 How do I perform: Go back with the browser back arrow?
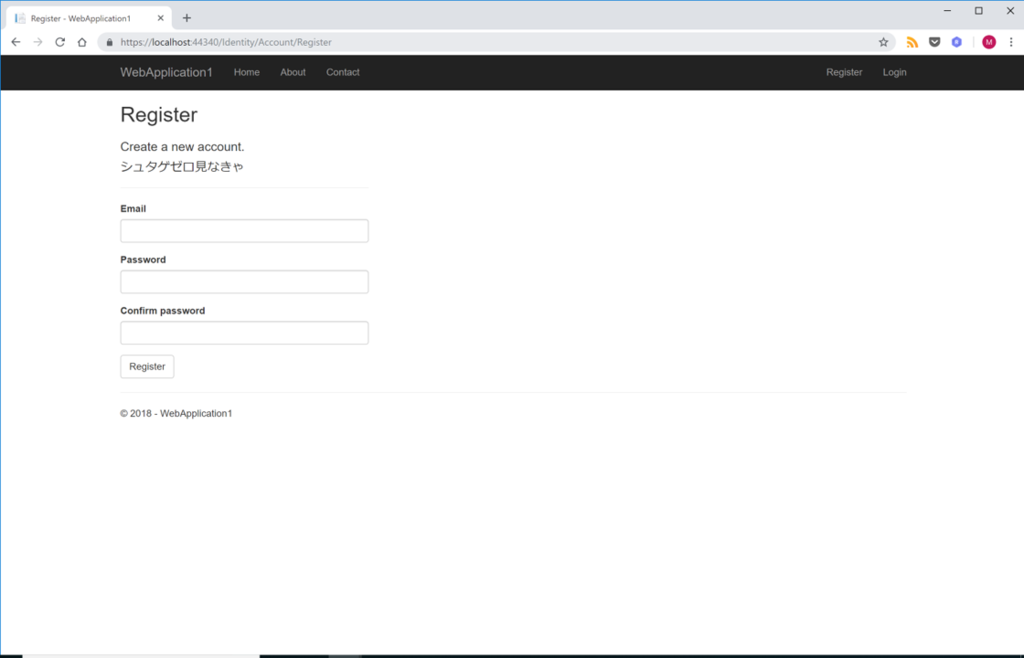(16, 42)
